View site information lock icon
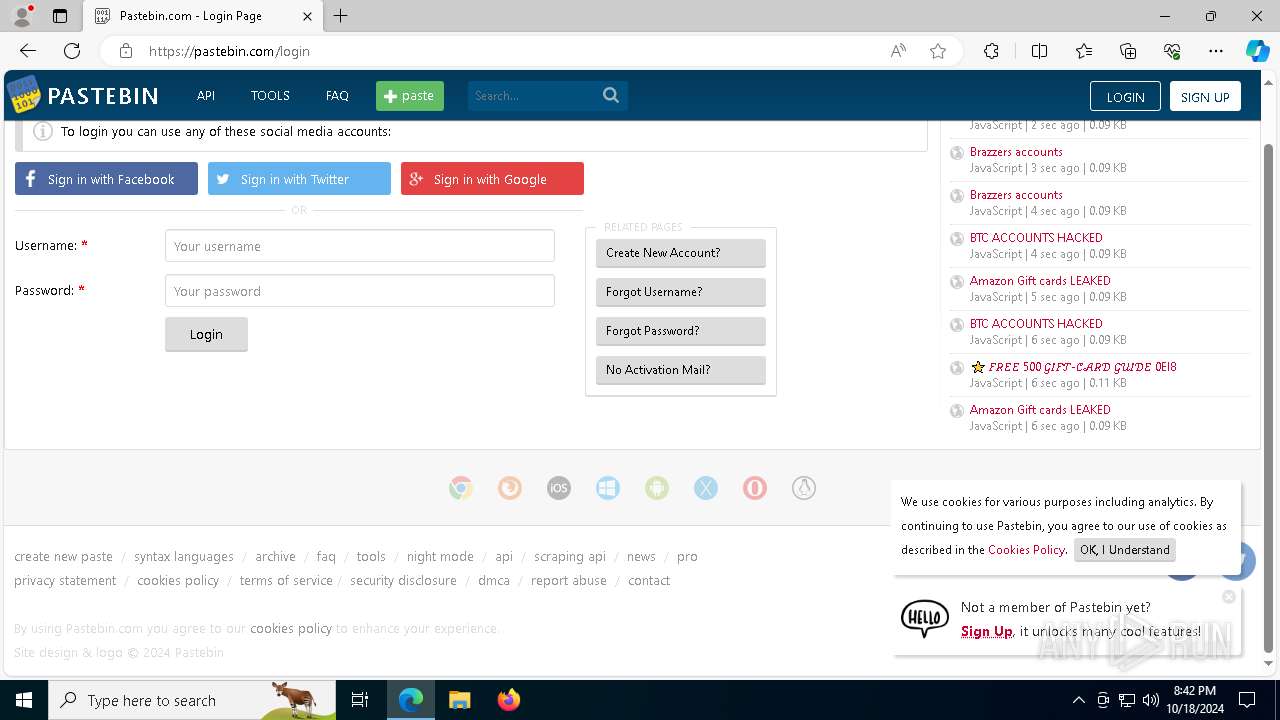The width and height of the screenshot is (1280, 720). (x=125, y=51)
